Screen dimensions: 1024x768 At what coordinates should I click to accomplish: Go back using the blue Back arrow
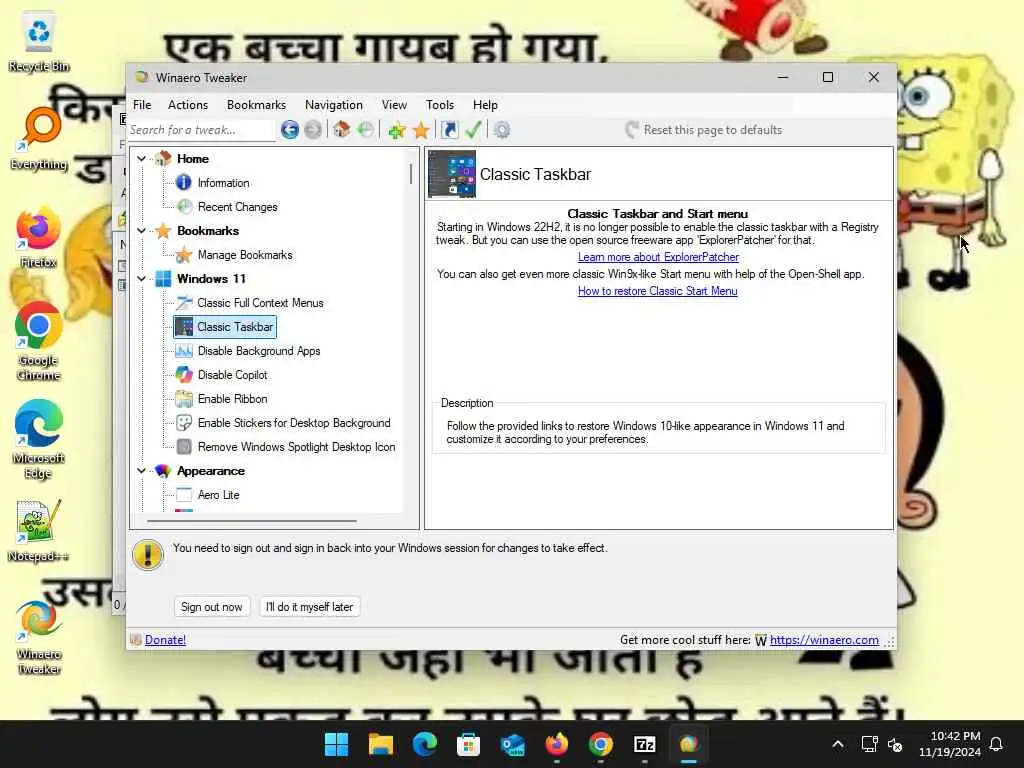tap(290, 130)
